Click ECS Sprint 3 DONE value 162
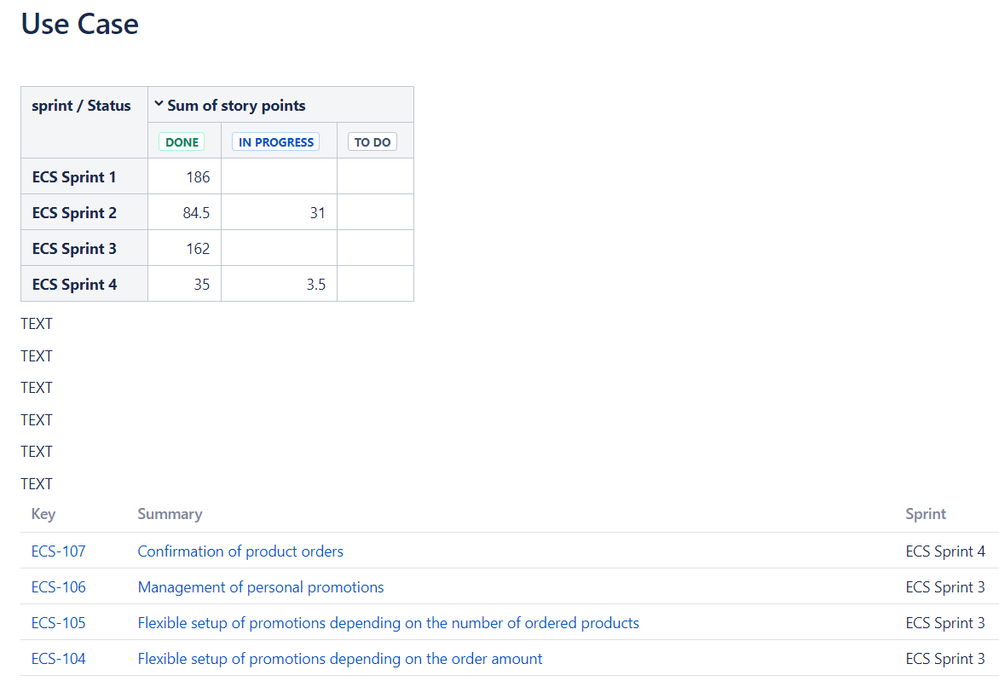 tap(198, 249)
